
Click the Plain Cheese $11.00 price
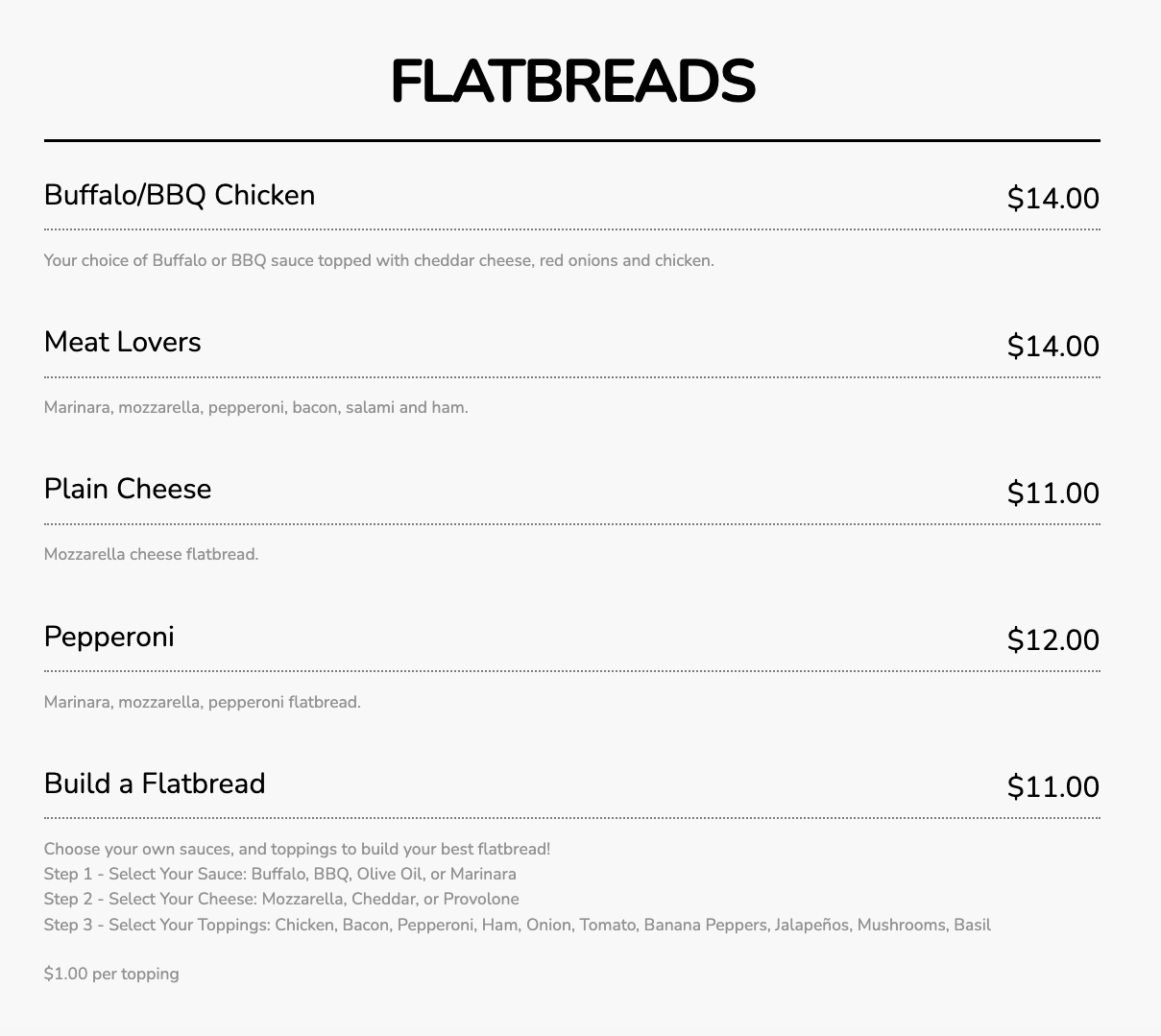[x=1052, y=493]
